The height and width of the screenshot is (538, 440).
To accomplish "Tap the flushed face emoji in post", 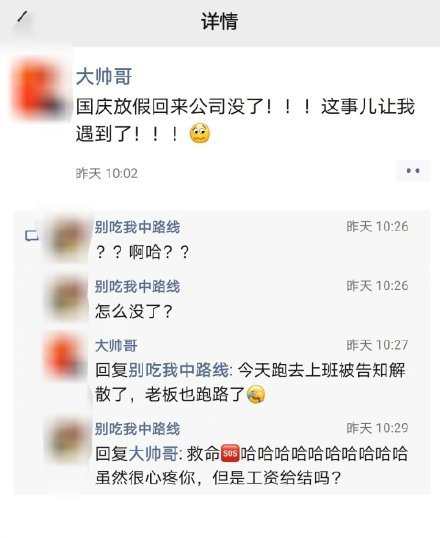I will (200, 133).
